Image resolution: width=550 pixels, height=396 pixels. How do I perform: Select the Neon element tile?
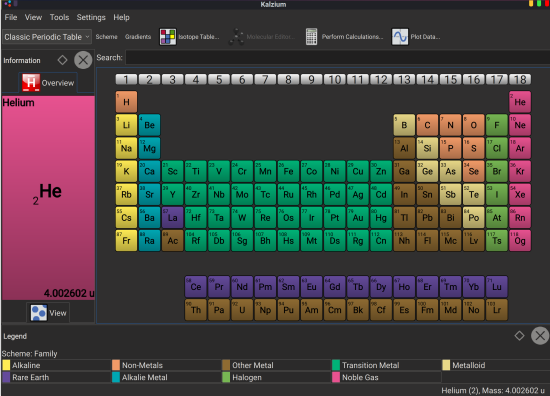[x=520, y=125]
